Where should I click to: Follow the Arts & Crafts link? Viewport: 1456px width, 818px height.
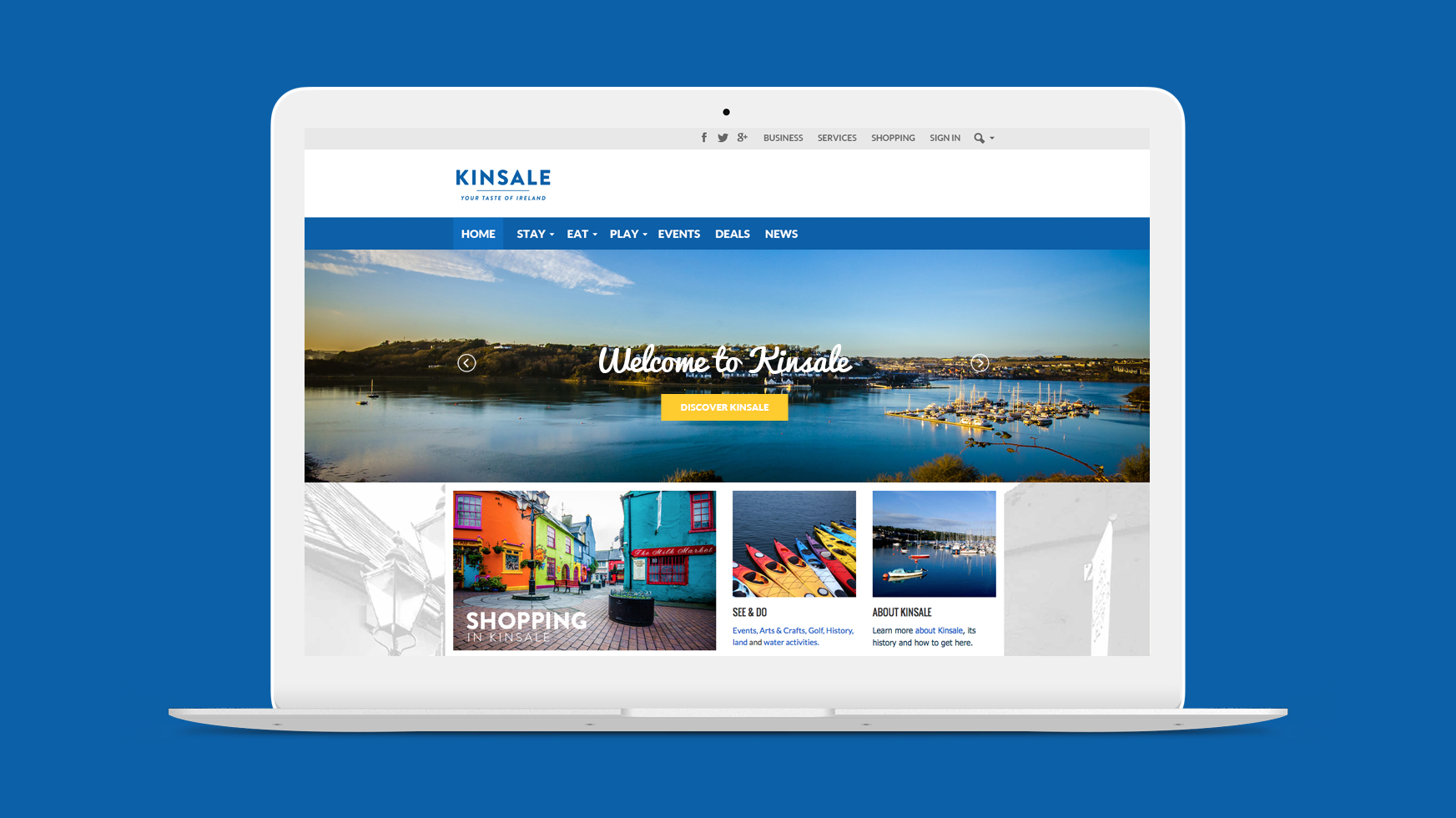(x=782, y=631)
